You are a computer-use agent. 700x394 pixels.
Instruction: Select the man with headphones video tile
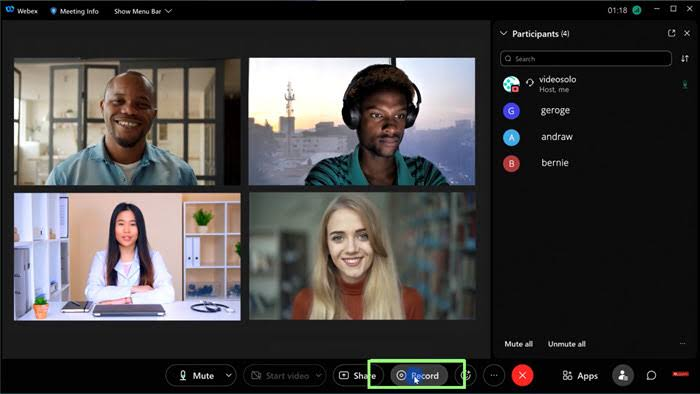[362, 121]
